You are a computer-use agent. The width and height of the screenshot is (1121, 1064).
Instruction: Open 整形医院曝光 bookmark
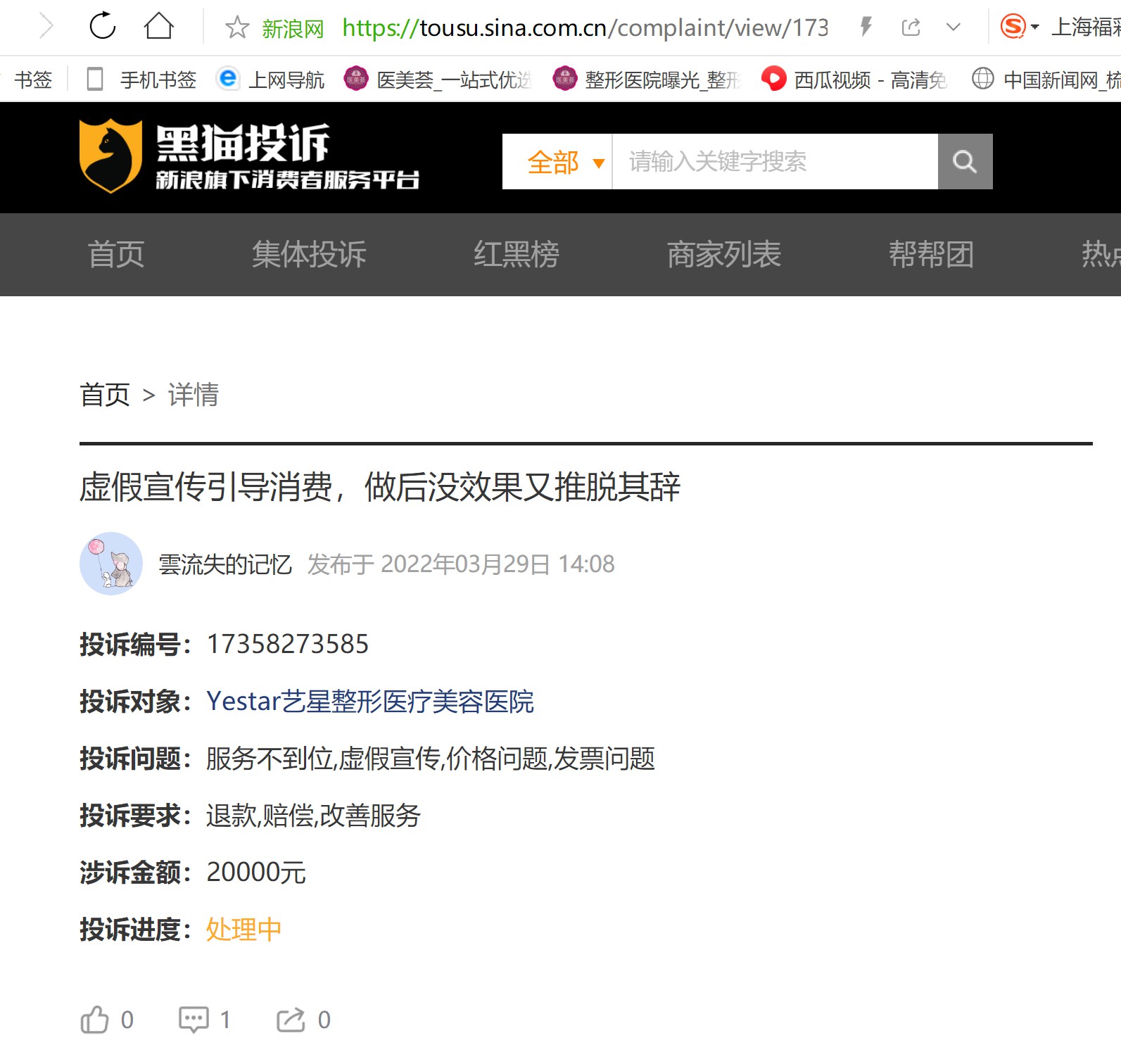coord(647,80)
